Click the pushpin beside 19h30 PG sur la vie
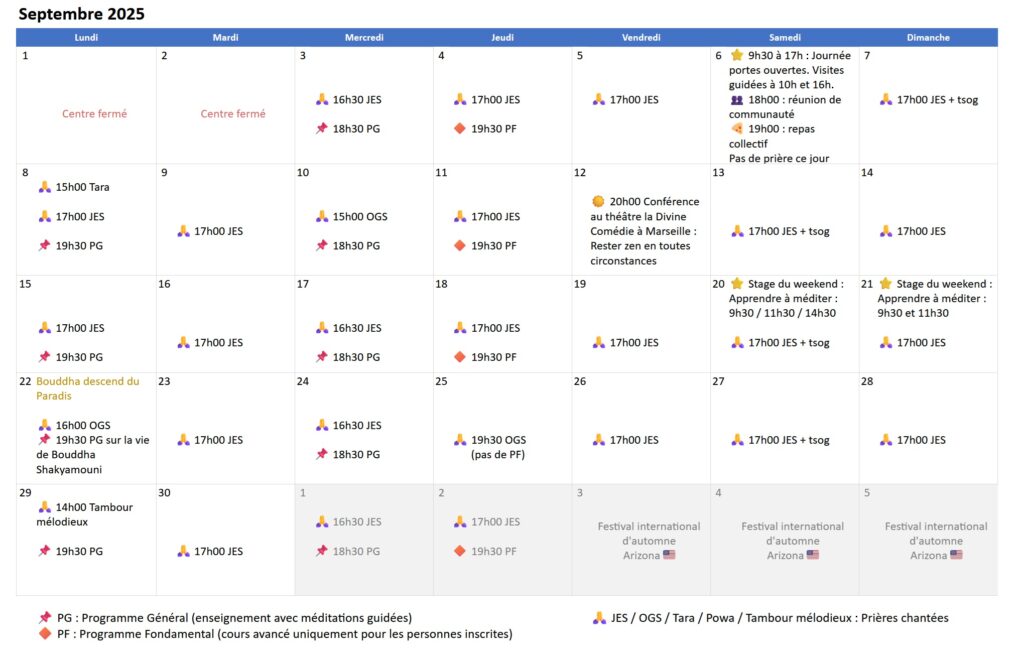 [x=44, y=439]
